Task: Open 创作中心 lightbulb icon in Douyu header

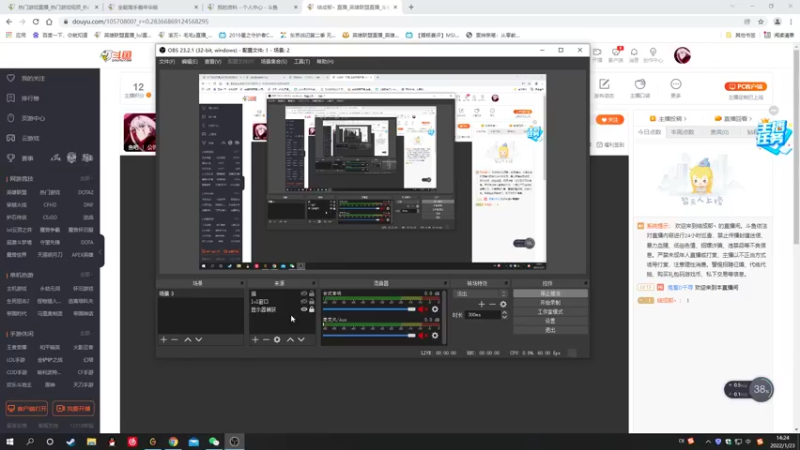Action: [653, 52]
